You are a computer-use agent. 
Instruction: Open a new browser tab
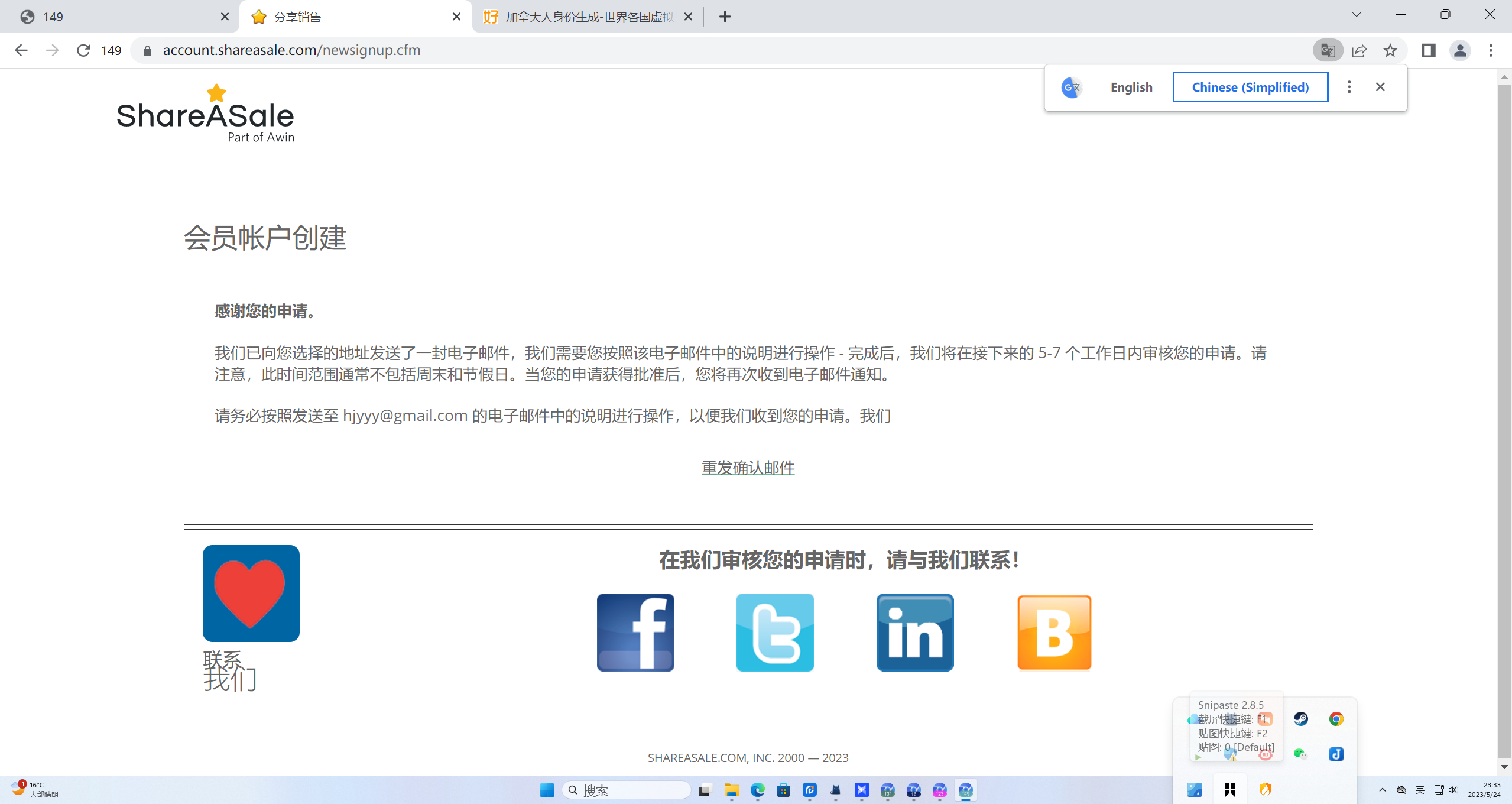pyautogui.click(x=725, y=17)
